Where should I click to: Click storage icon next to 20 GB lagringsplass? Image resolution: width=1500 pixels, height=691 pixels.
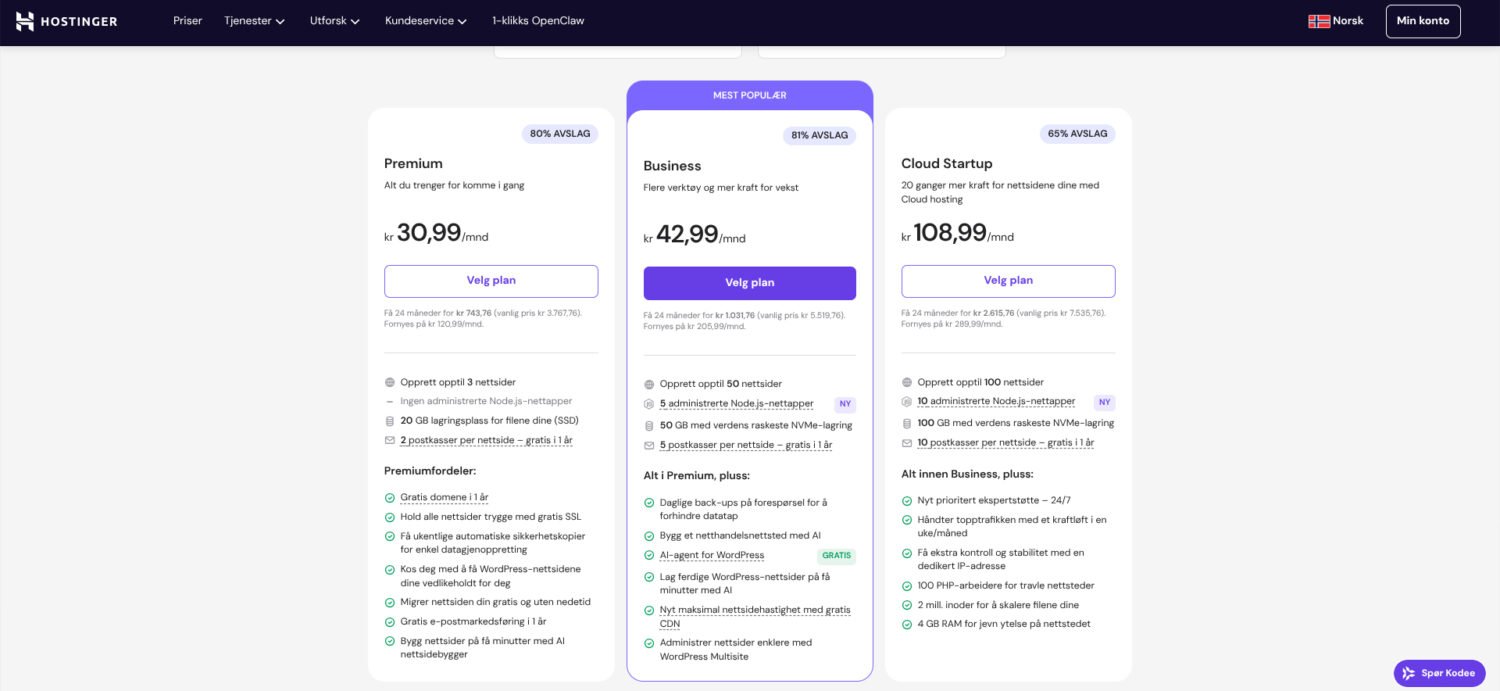(x=390, y=421)
